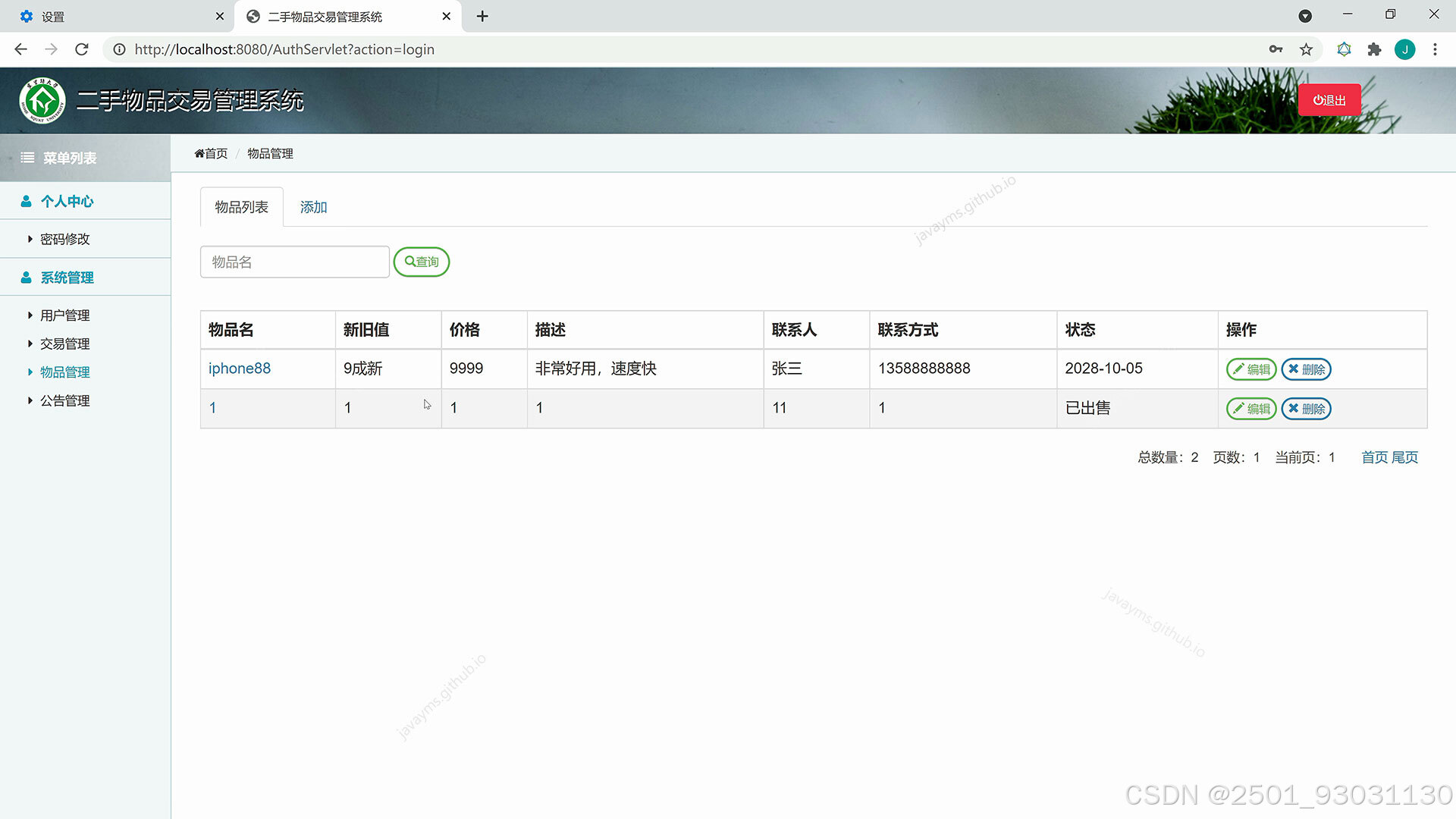Click the hexagon extension icon in toolbar
The height and width of the screenshot is (819, 1456).
click(1344, 49)
